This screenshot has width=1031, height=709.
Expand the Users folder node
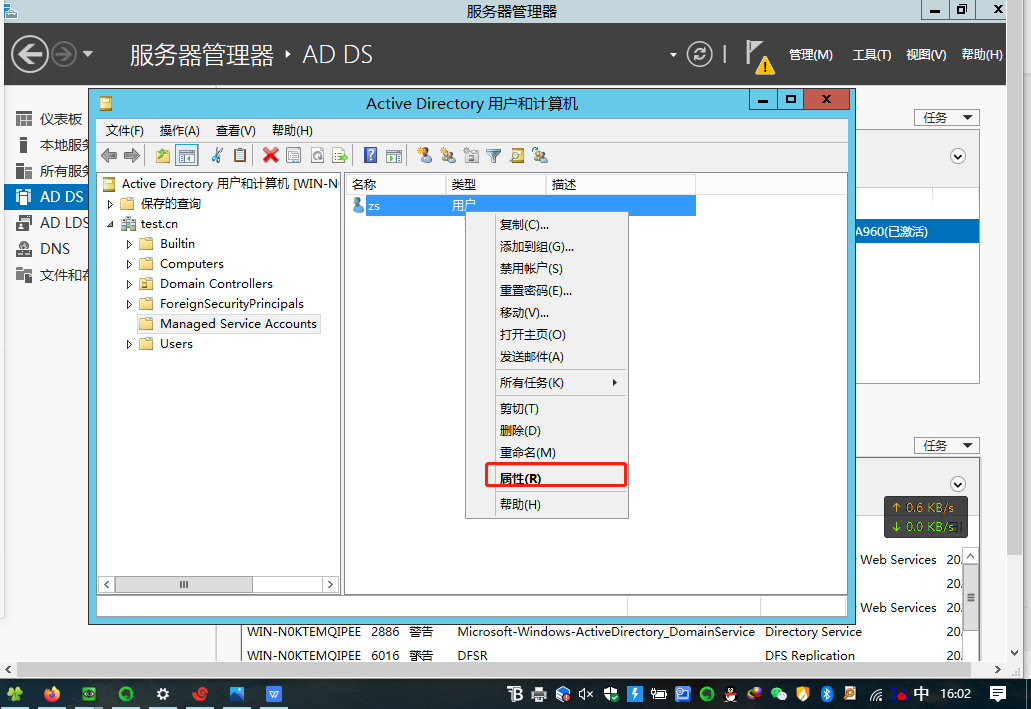click(129, 344)
